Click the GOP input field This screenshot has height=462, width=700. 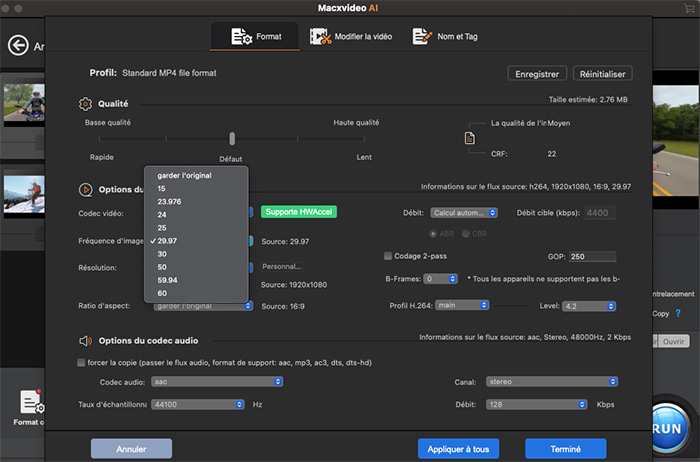click(592, 257)
